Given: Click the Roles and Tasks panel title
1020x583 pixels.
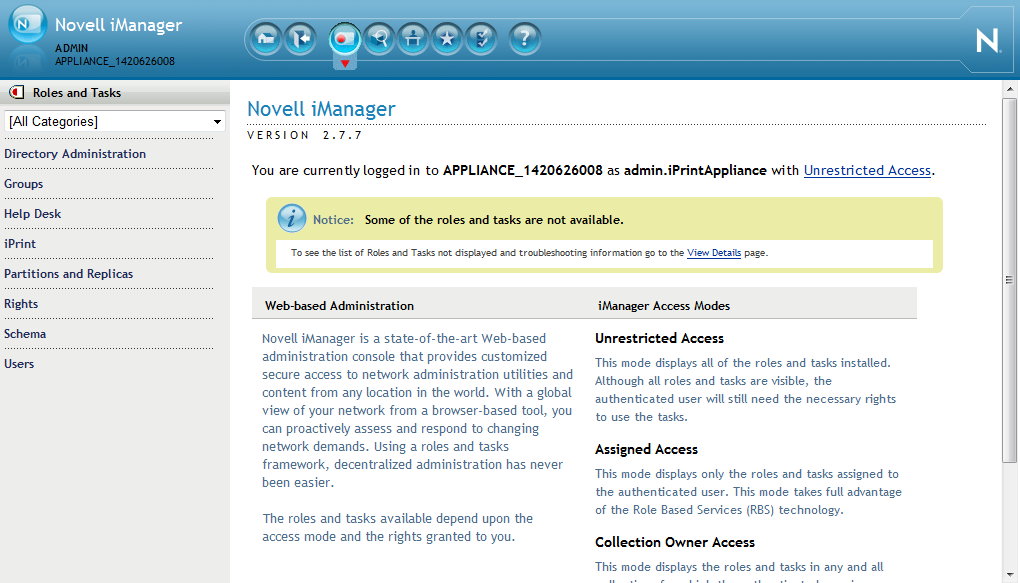Looking at the screenshot, I should click(x=77, y=93).
